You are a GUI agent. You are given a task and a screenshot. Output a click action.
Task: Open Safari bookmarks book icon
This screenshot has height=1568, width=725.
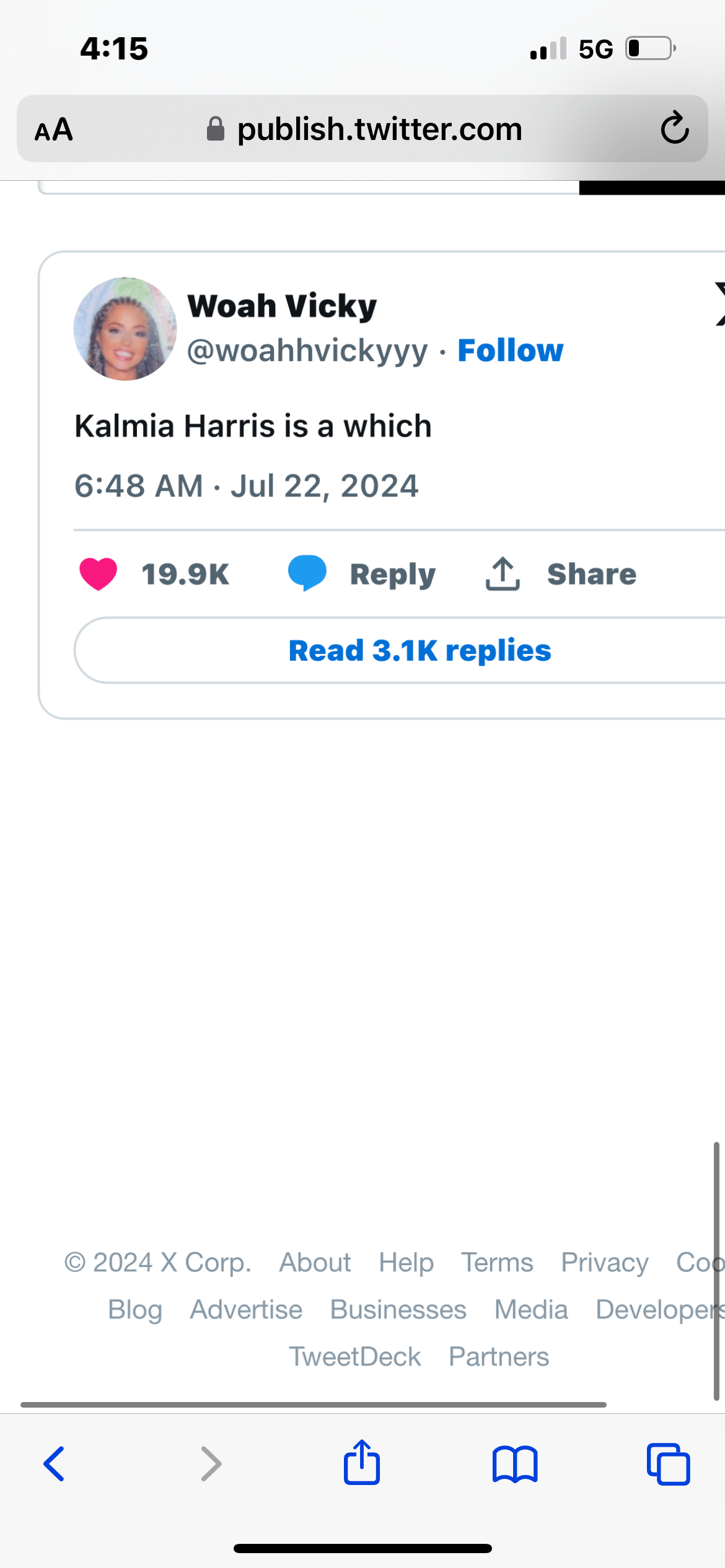(x=515, y=1464)
